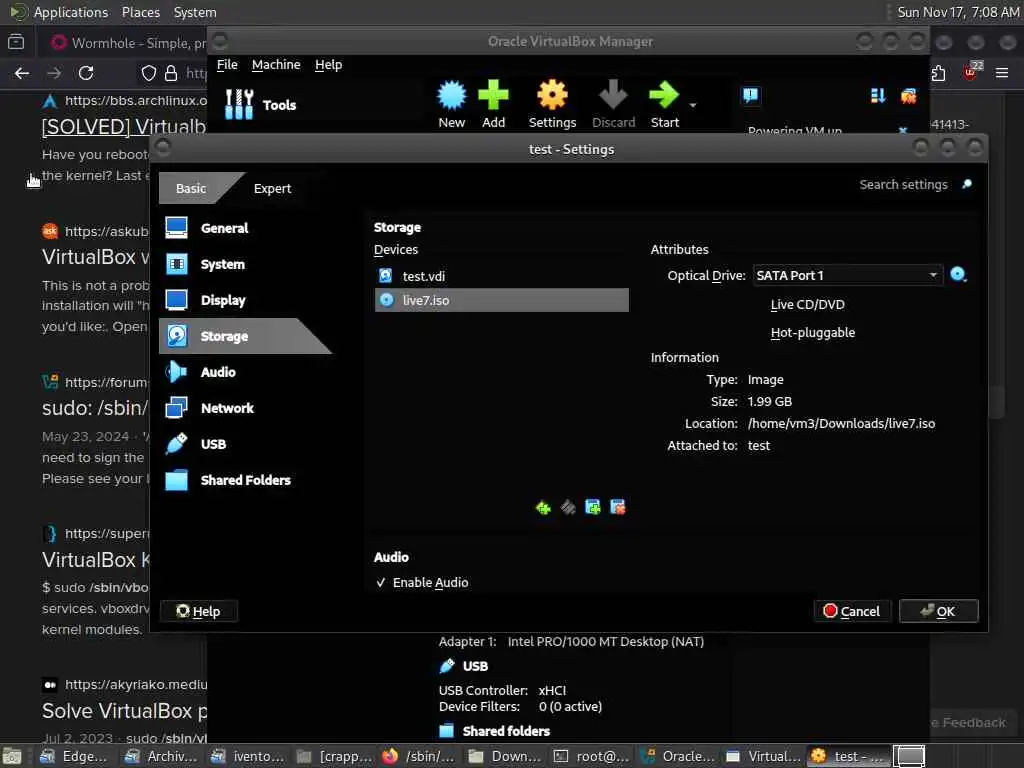1024x768 pixels.
Task: Open the [SOLVED] Virtualbox search result link
Action: [123, 126]
